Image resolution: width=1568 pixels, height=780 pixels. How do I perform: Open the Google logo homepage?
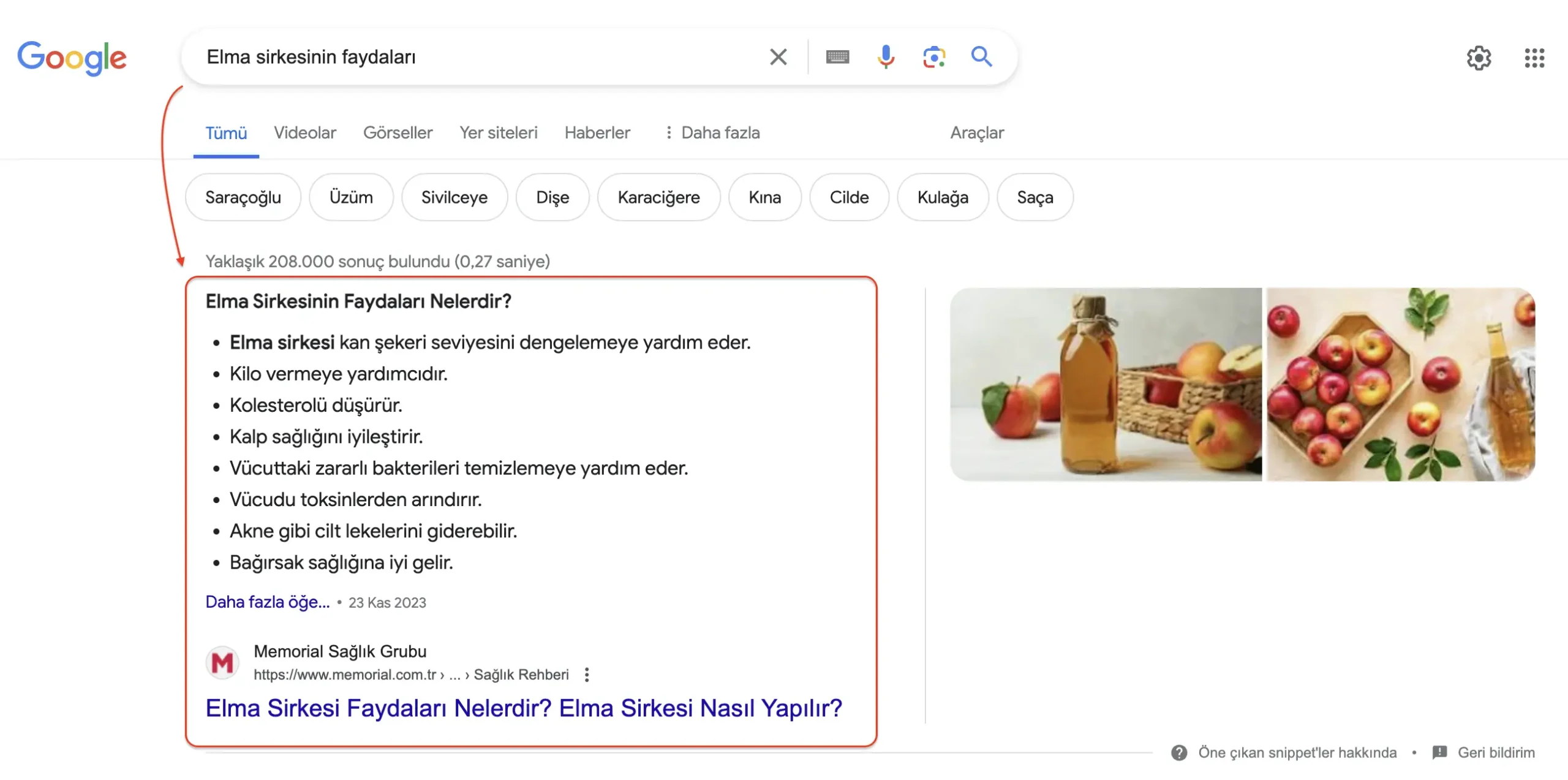click(x=72, y=58)
